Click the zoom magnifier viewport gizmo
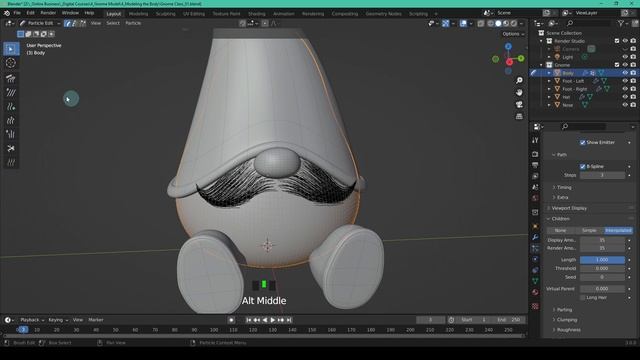The height and width of the screenshot is (360, 640). 519,80
